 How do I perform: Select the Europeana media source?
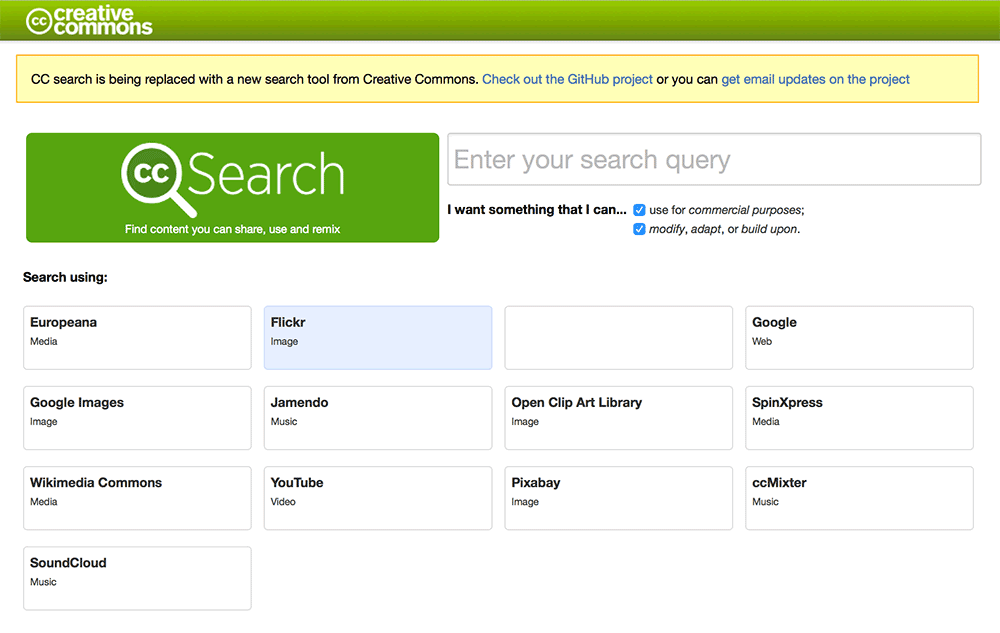pos(137,338)
